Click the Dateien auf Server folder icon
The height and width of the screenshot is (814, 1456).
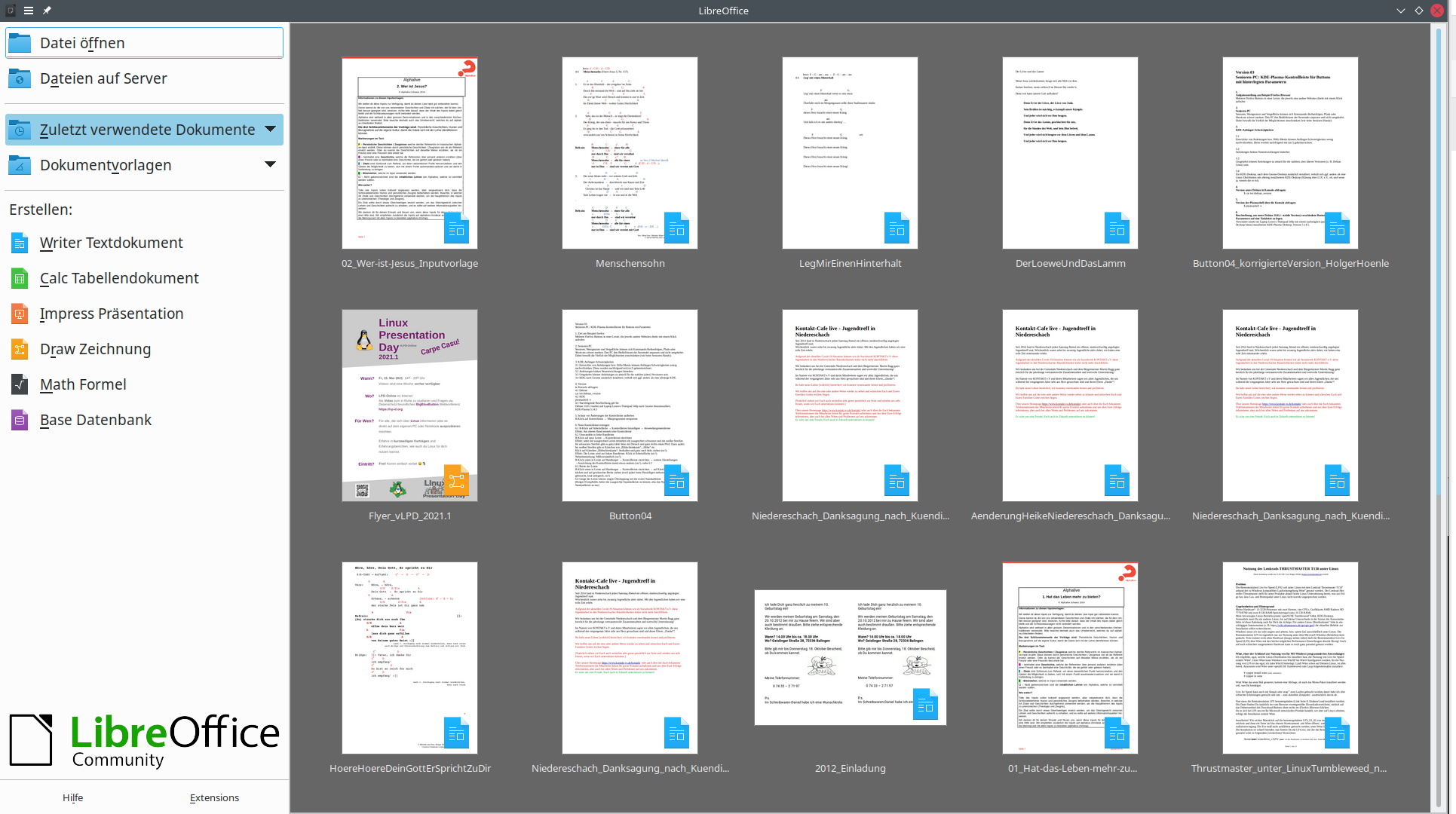[x=20, y=78]
